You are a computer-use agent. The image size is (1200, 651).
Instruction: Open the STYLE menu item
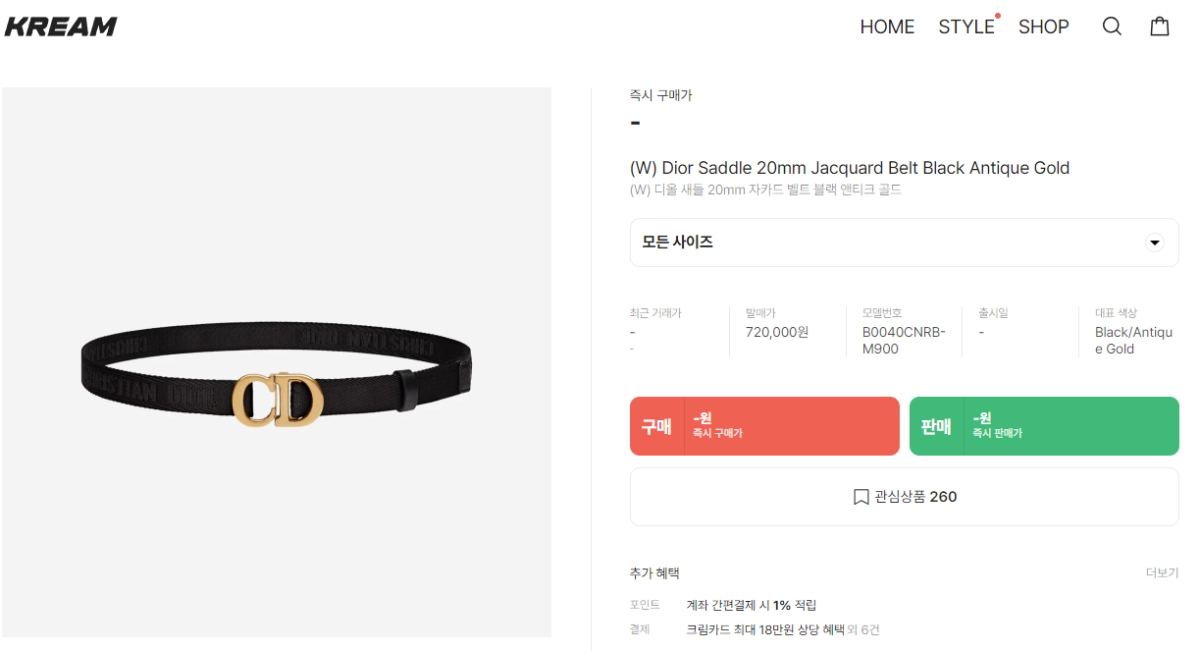click(966, 27)
